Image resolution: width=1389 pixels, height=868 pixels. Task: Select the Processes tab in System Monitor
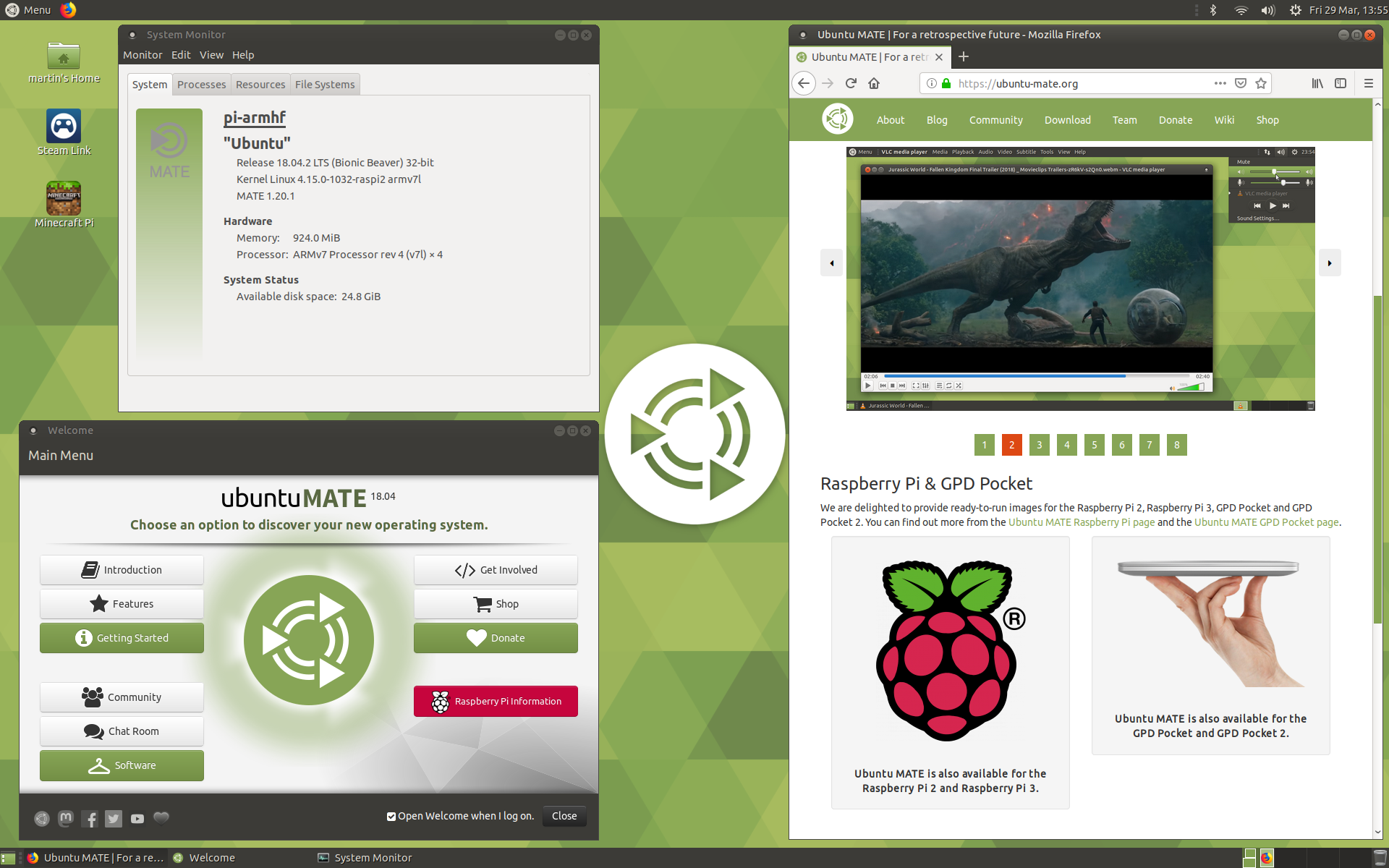(200, 84)
